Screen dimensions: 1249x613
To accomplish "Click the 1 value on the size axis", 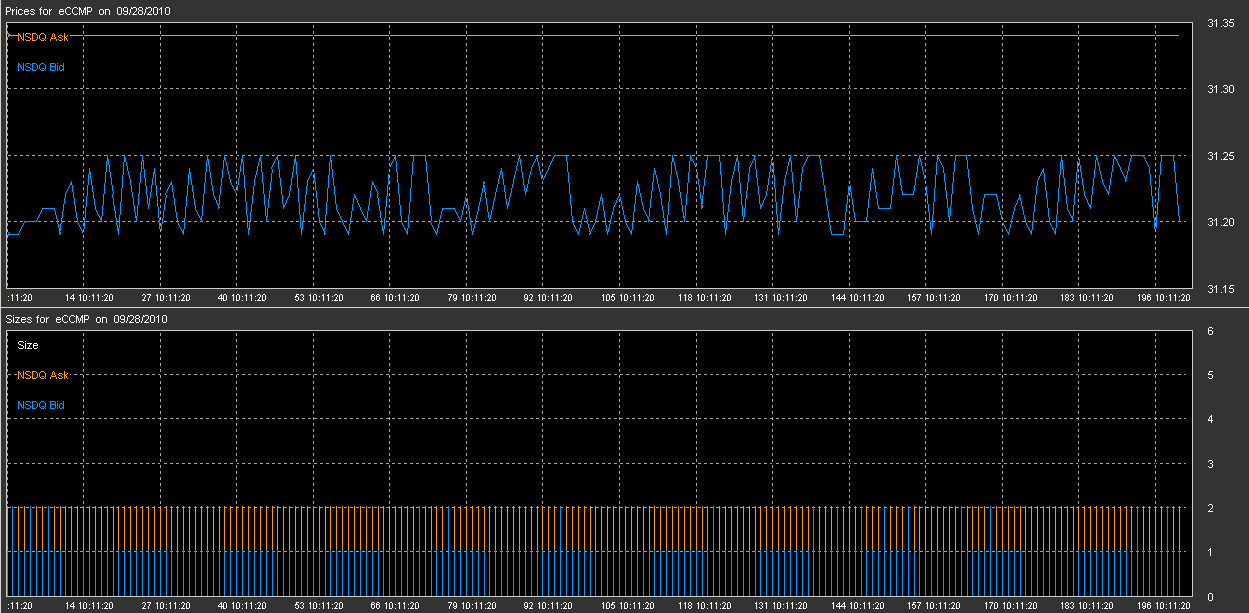I will (1210, 552).
